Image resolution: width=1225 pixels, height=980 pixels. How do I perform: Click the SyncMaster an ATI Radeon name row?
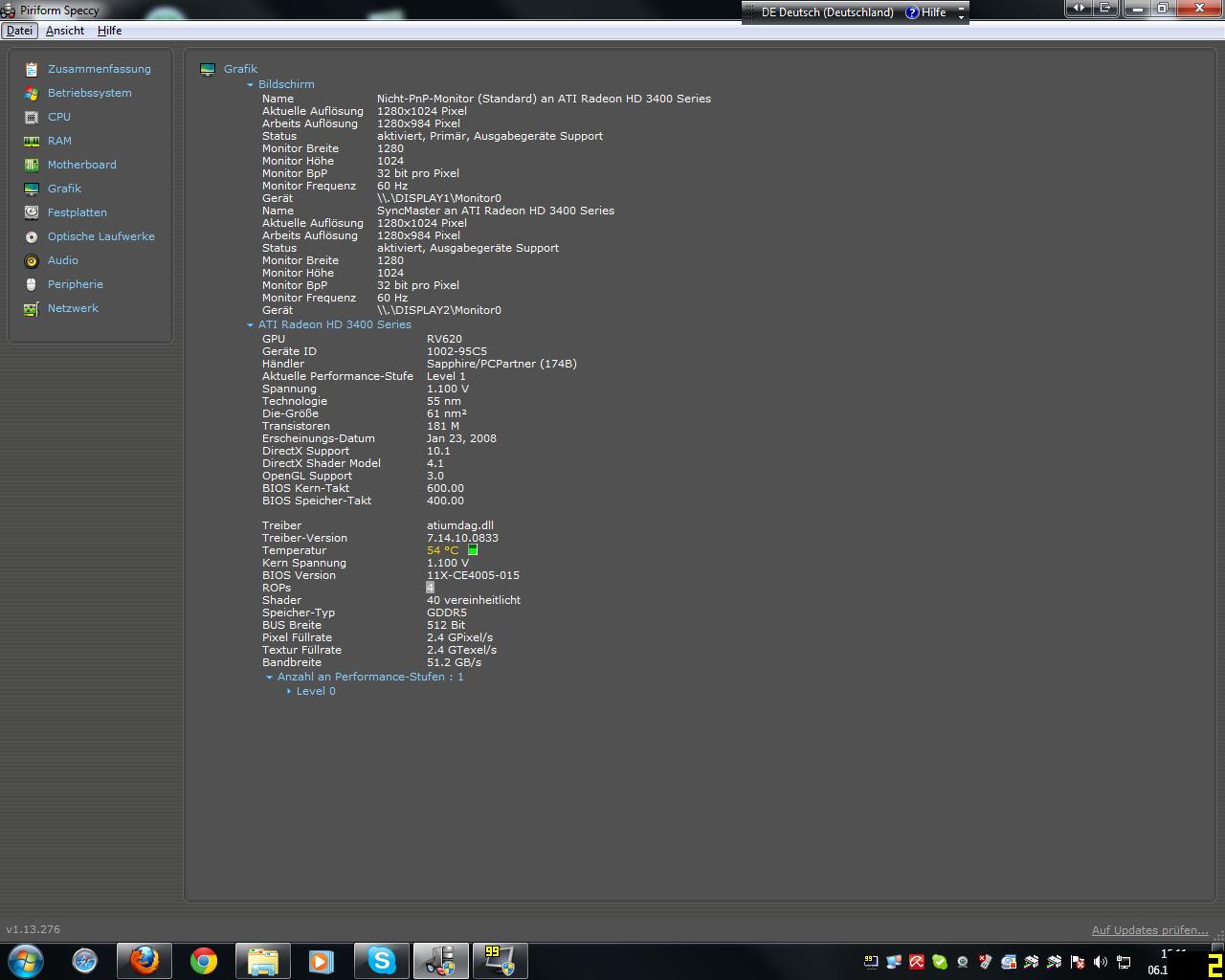tap(496, 211)
